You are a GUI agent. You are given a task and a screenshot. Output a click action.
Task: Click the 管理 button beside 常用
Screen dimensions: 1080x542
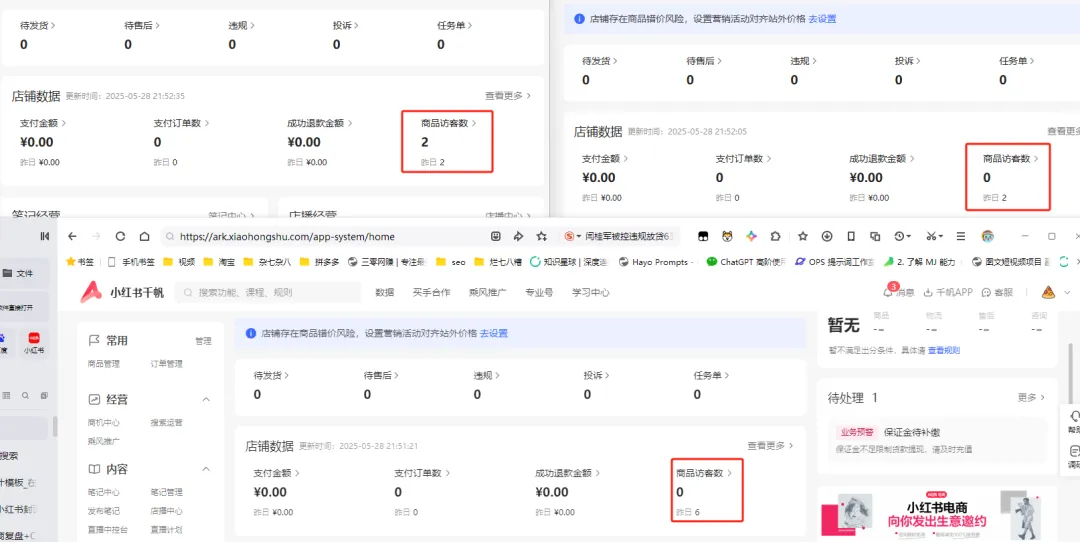click(203, 342)
